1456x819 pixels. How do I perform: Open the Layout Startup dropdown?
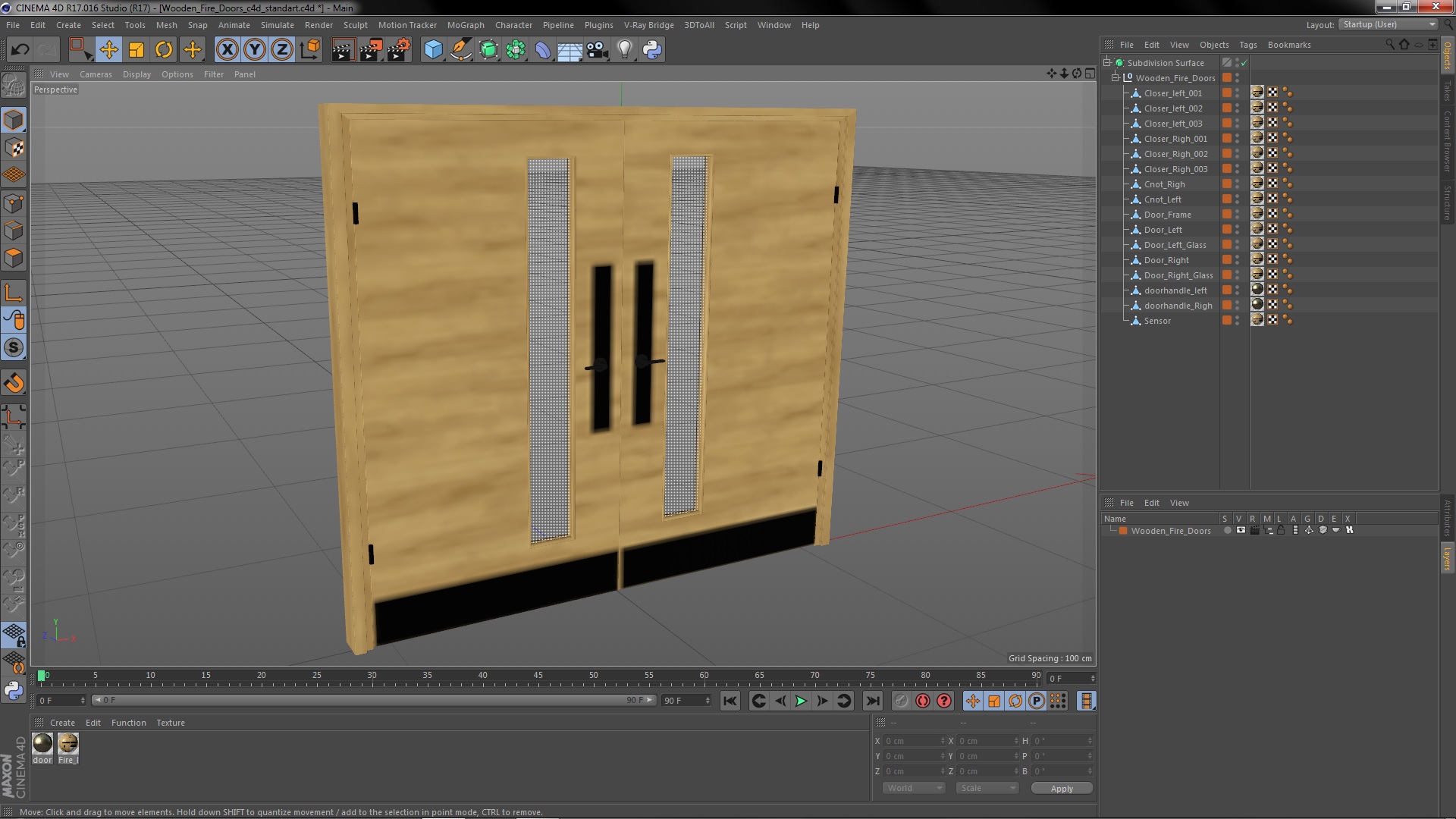click(x=1389, y=24)
